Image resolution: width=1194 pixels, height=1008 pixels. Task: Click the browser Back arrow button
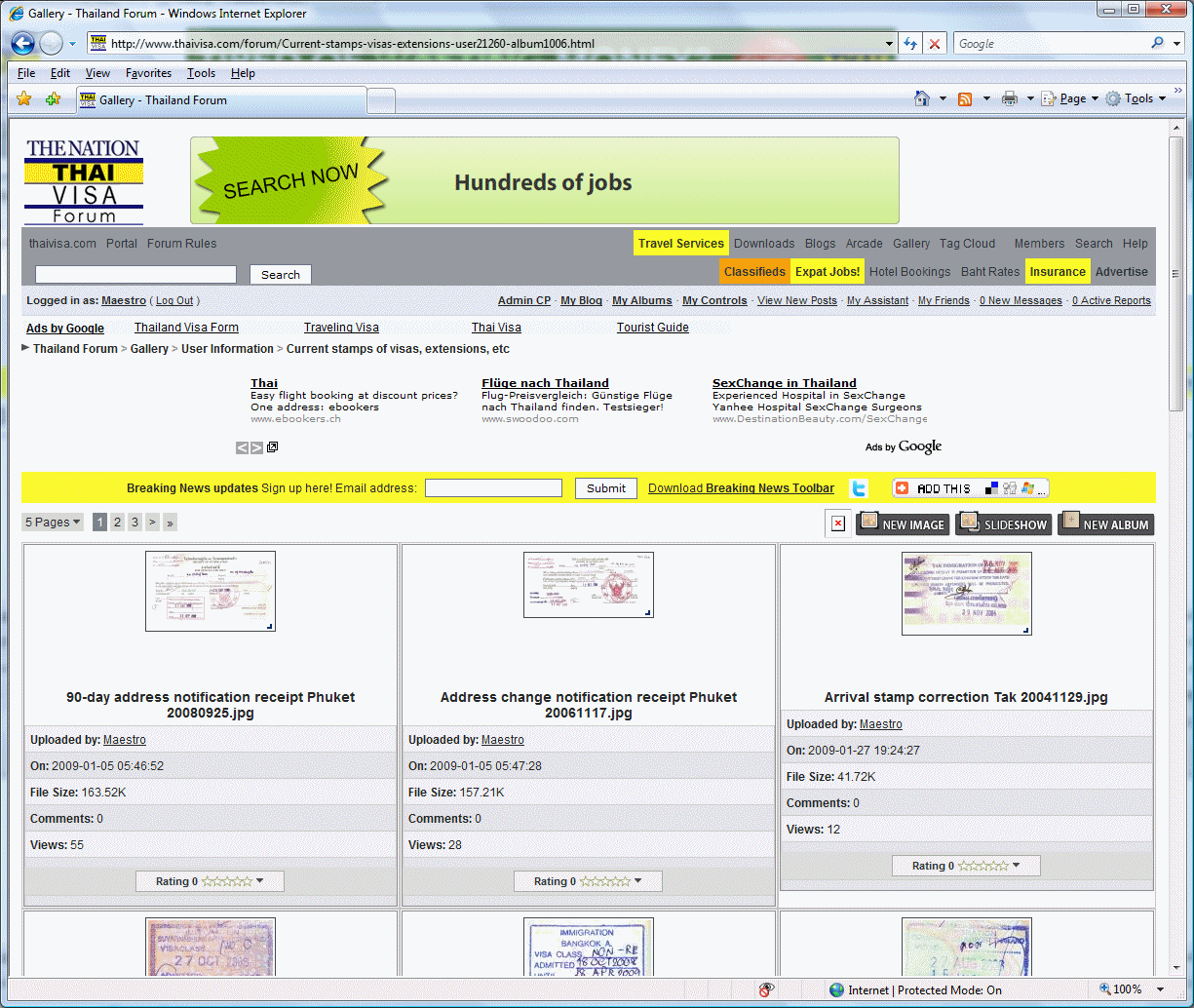pyautogui.click(x=23, y=44)
